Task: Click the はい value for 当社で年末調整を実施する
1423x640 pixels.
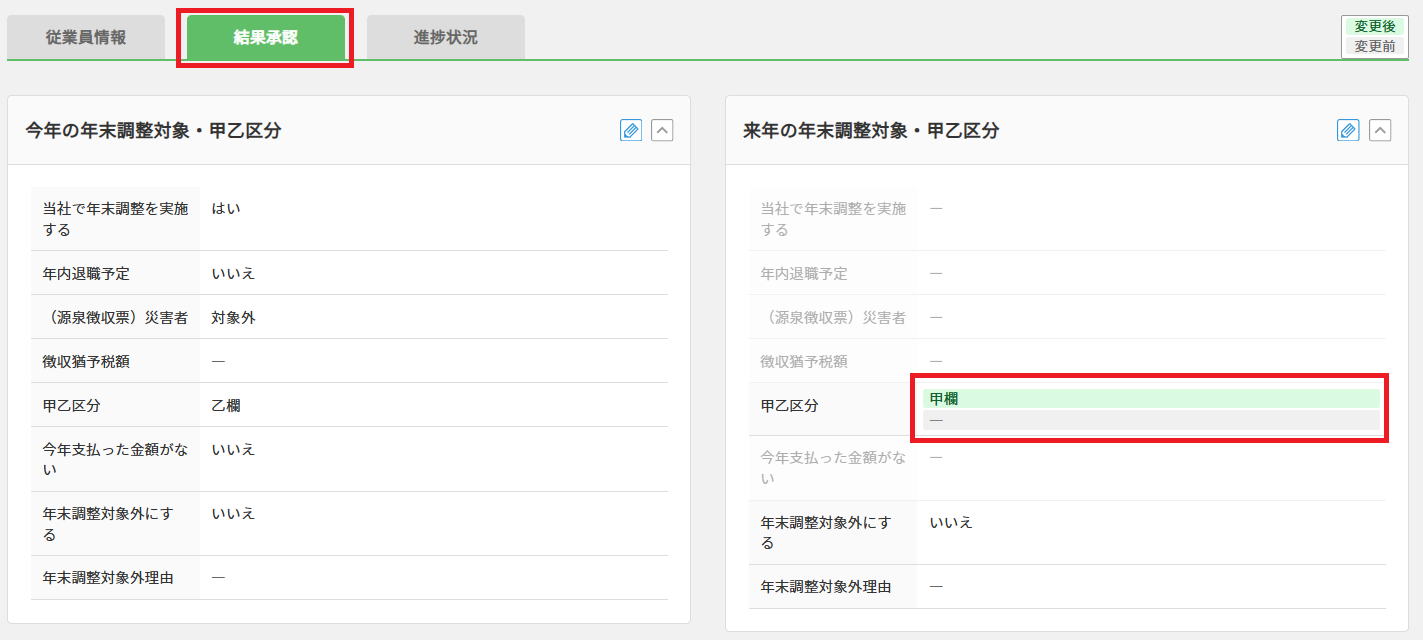Action: [225, 209]
